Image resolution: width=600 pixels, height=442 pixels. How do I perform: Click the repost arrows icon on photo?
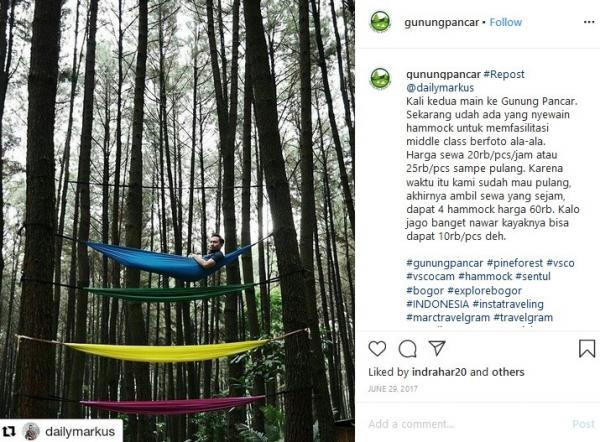[x=9, y=432]
